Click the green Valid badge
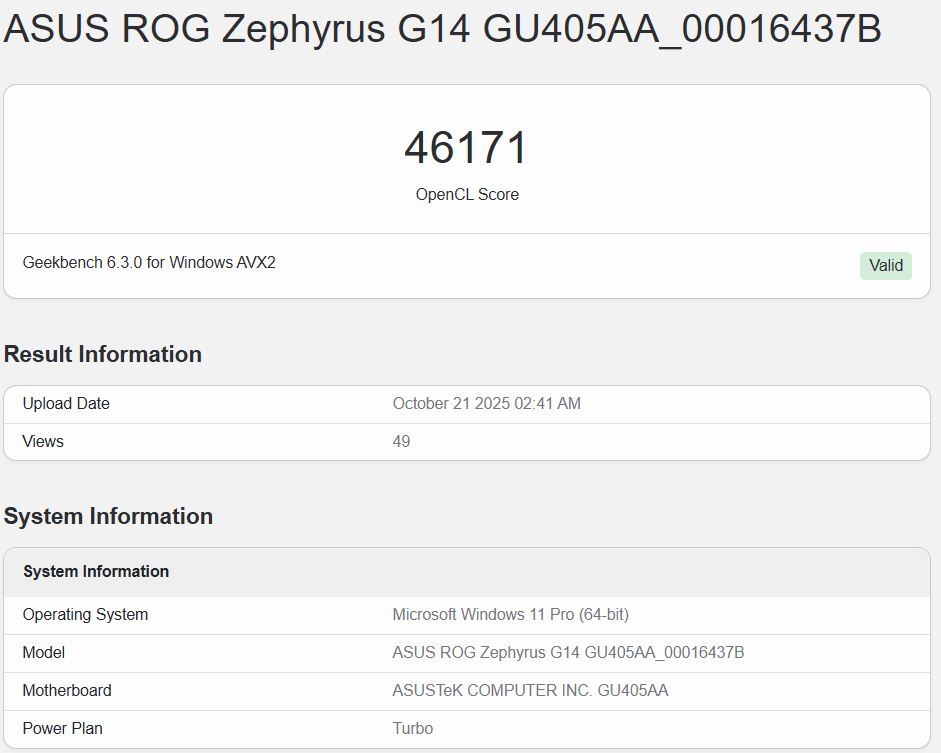 [x=885, y=265]
